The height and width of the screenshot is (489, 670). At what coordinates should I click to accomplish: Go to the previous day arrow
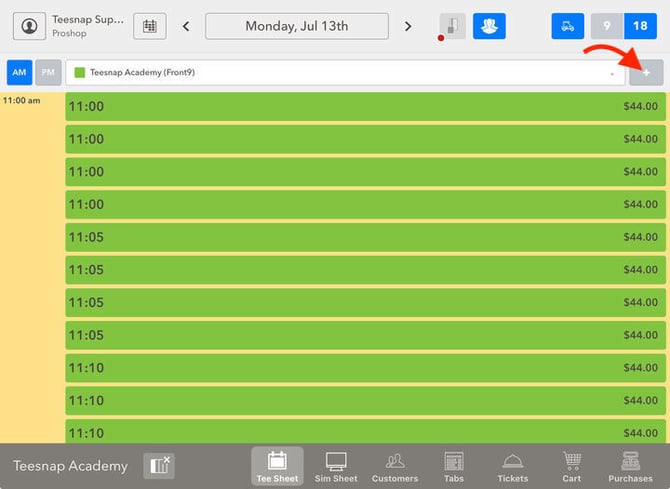click(x=186, y=27)
